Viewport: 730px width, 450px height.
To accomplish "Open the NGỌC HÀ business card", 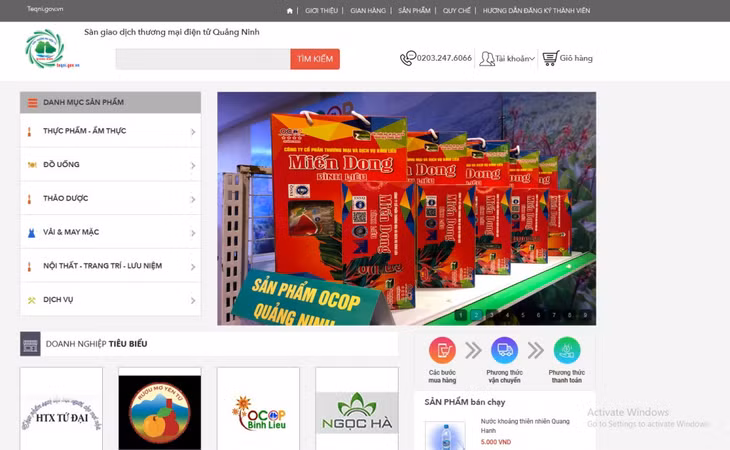I will point(357,409).
